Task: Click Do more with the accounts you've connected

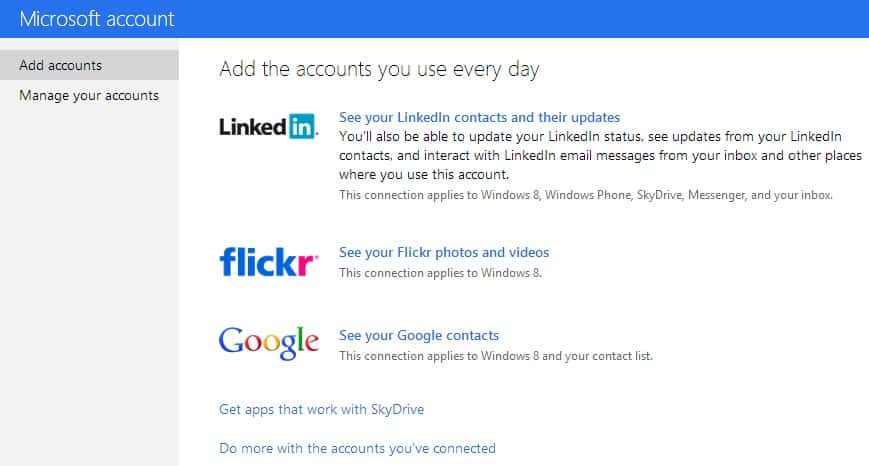Action: point(357,448)
